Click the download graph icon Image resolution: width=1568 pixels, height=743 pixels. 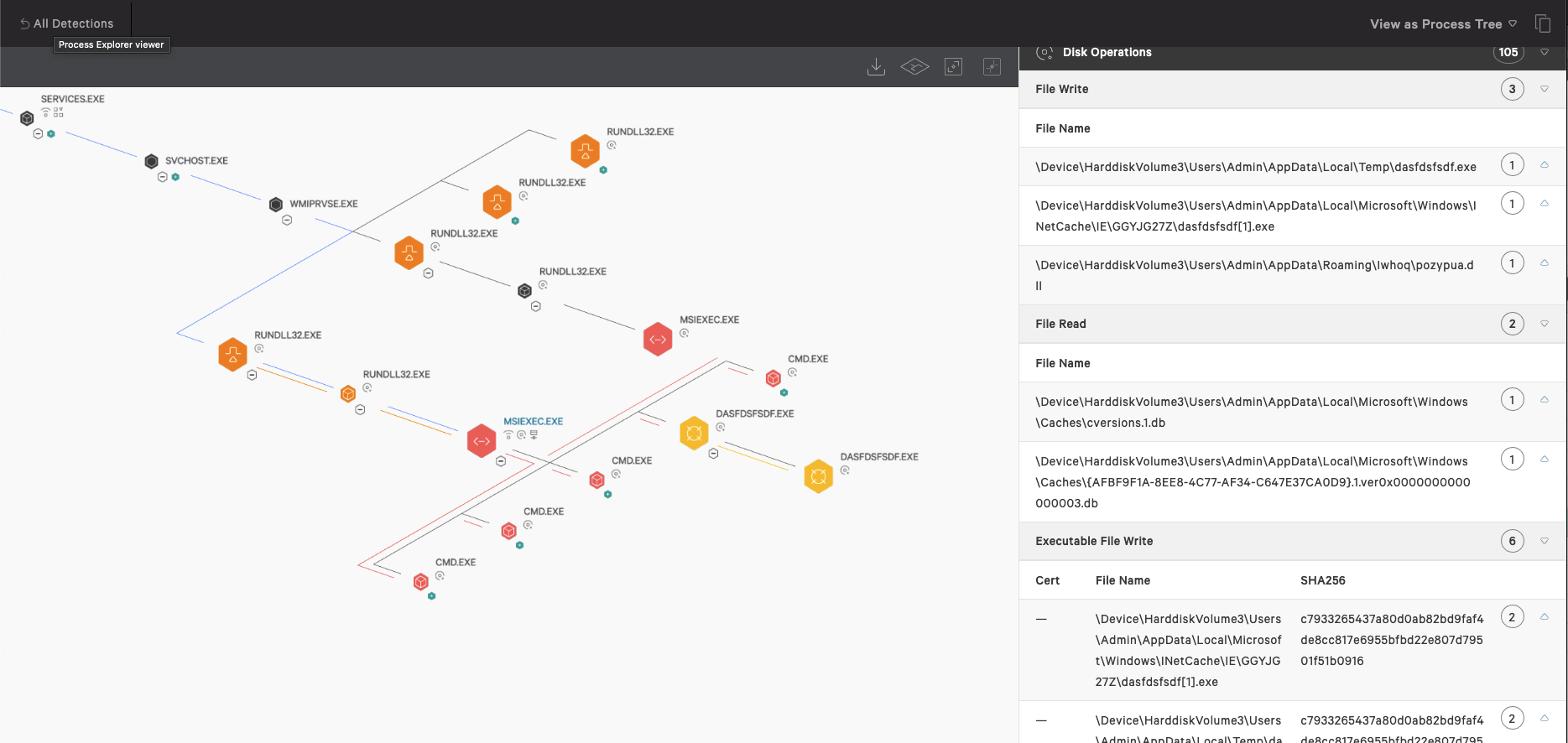click(876, 66)
